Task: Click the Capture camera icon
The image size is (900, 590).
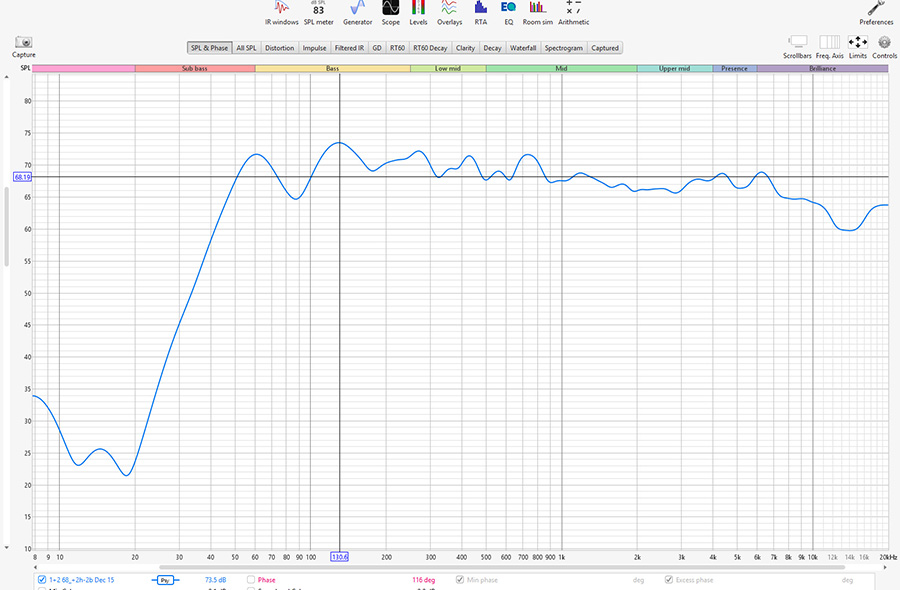Action: (24, 44)
